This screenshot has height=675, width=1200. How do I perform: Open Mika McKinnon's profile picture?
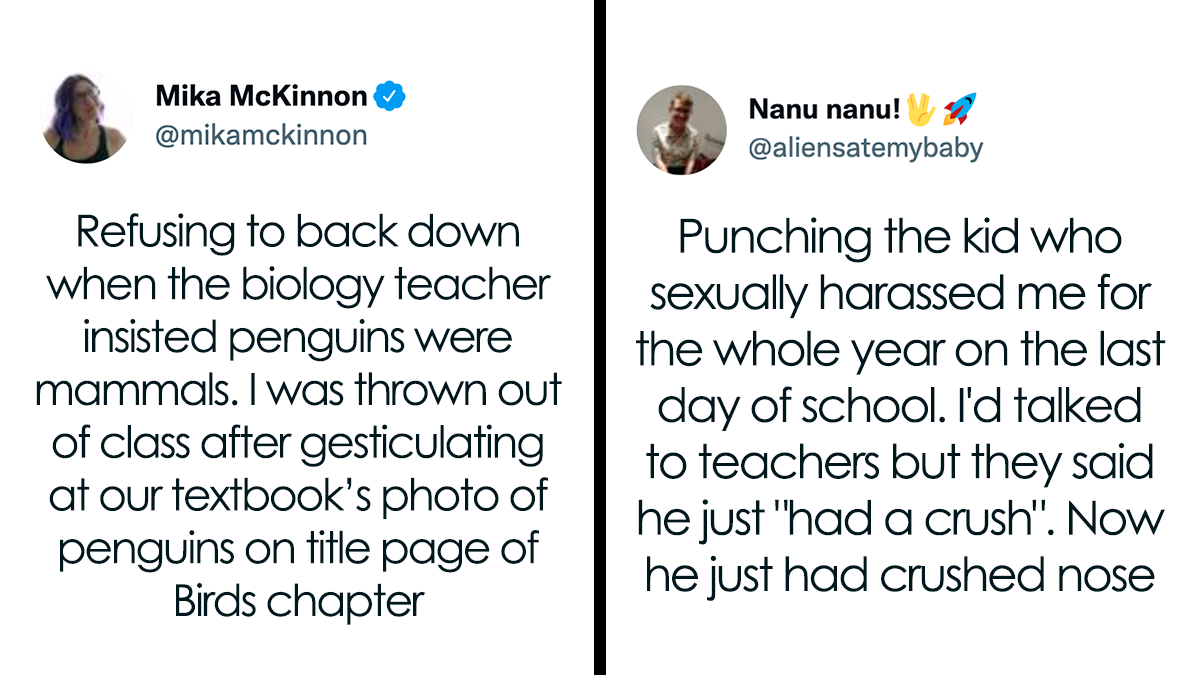pyautogui.click(x=87, y=117)
